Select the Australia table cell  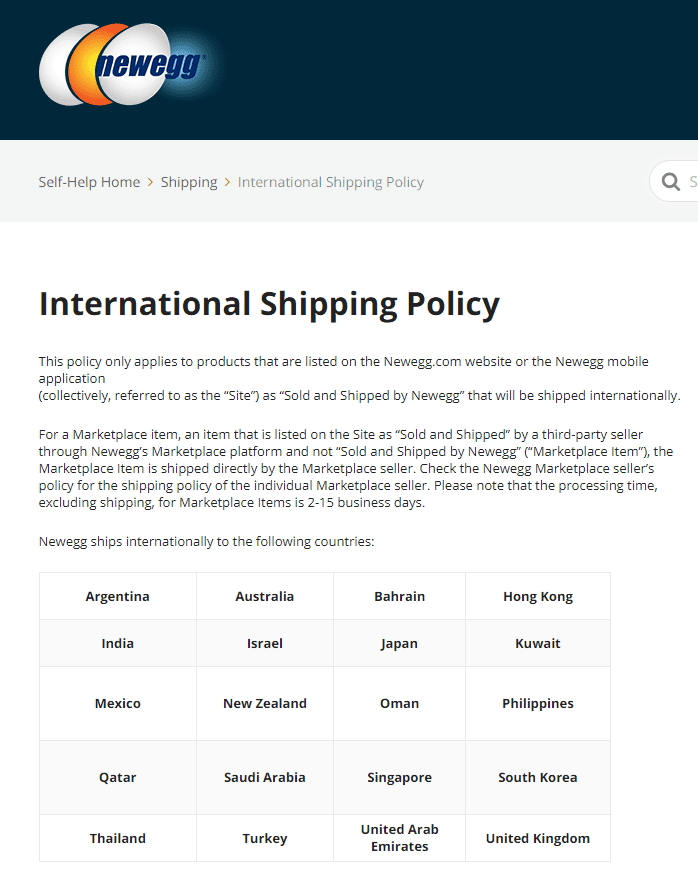click(x=265, y=596)
